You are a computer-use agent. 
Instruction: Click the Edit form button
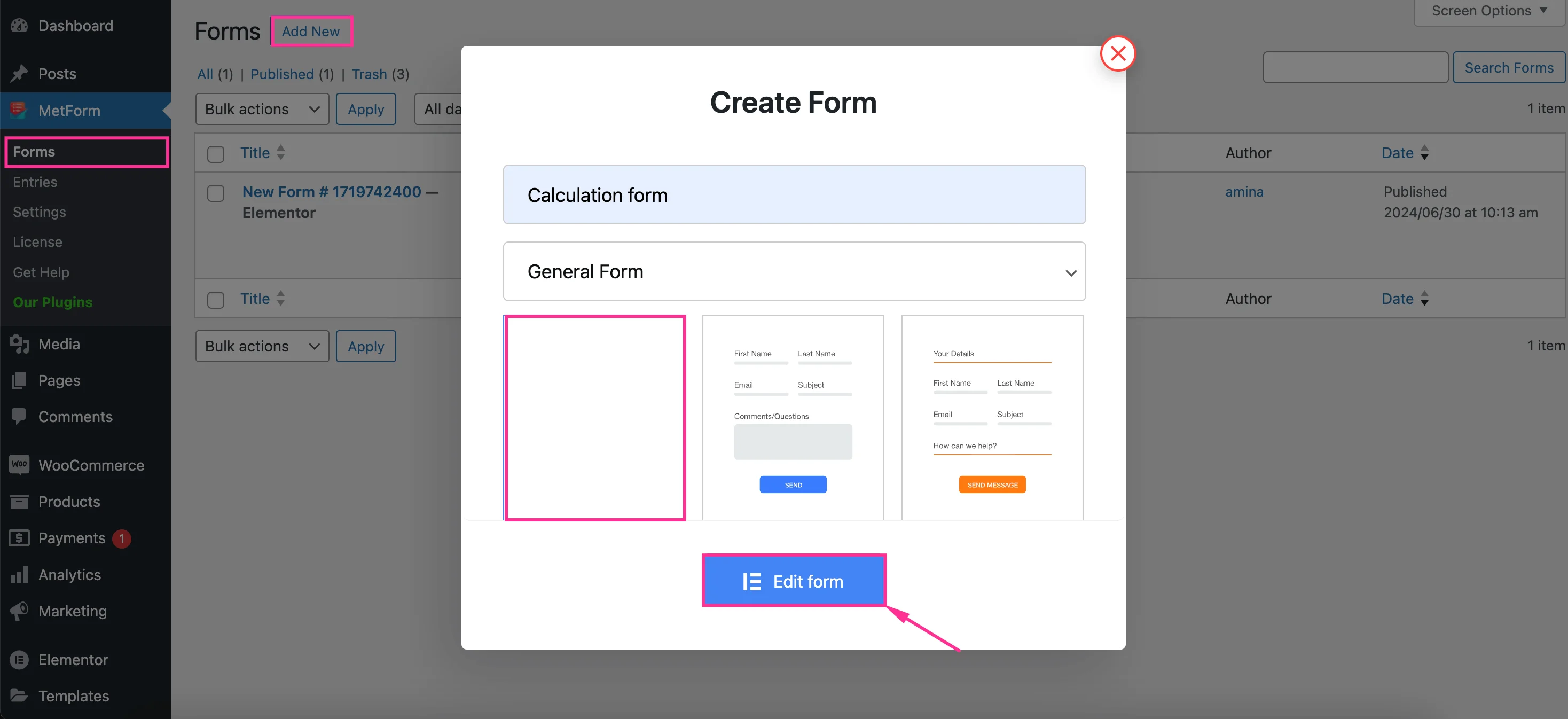793,580
